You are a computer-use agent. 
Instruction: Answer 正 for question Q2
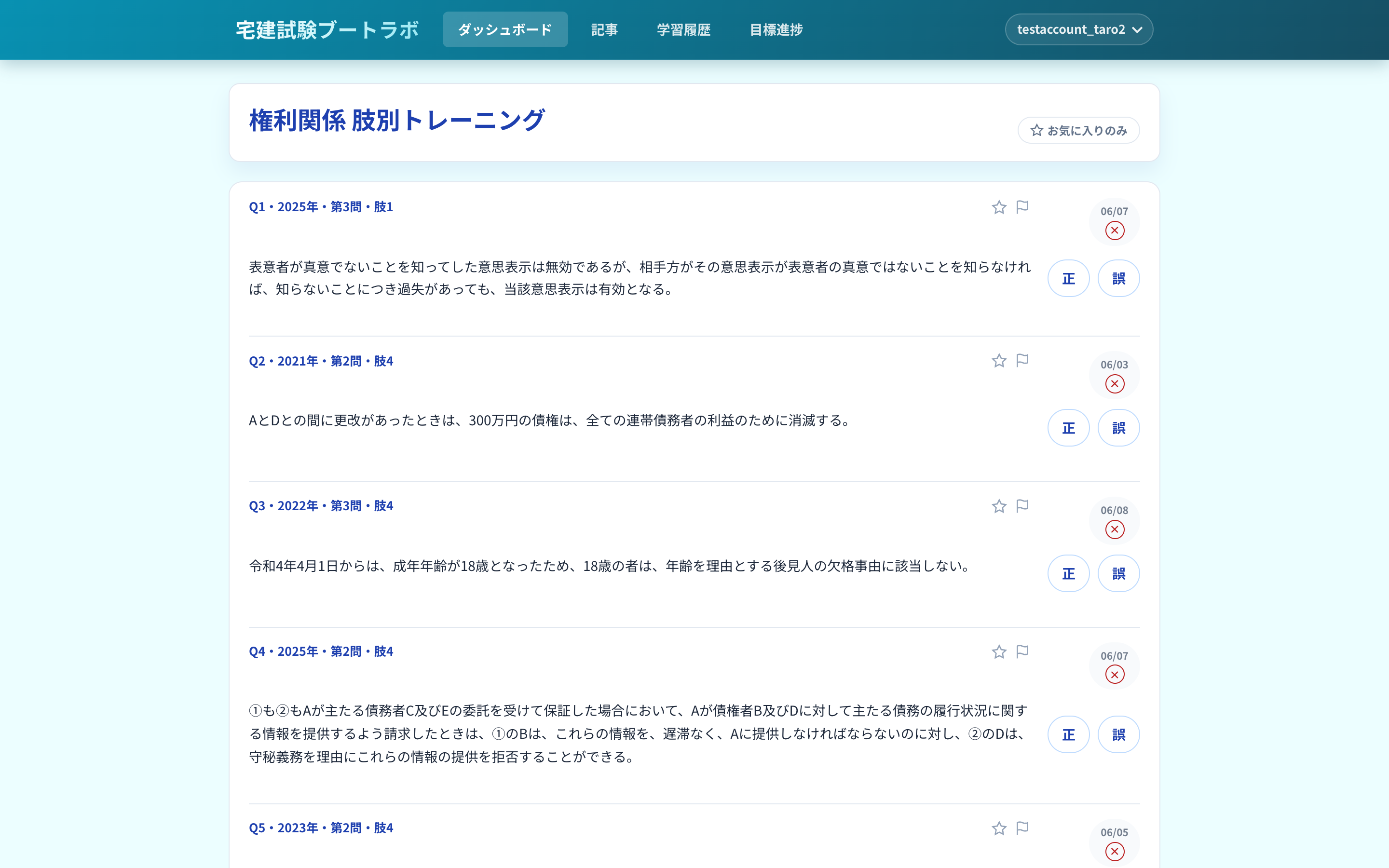1068,428
